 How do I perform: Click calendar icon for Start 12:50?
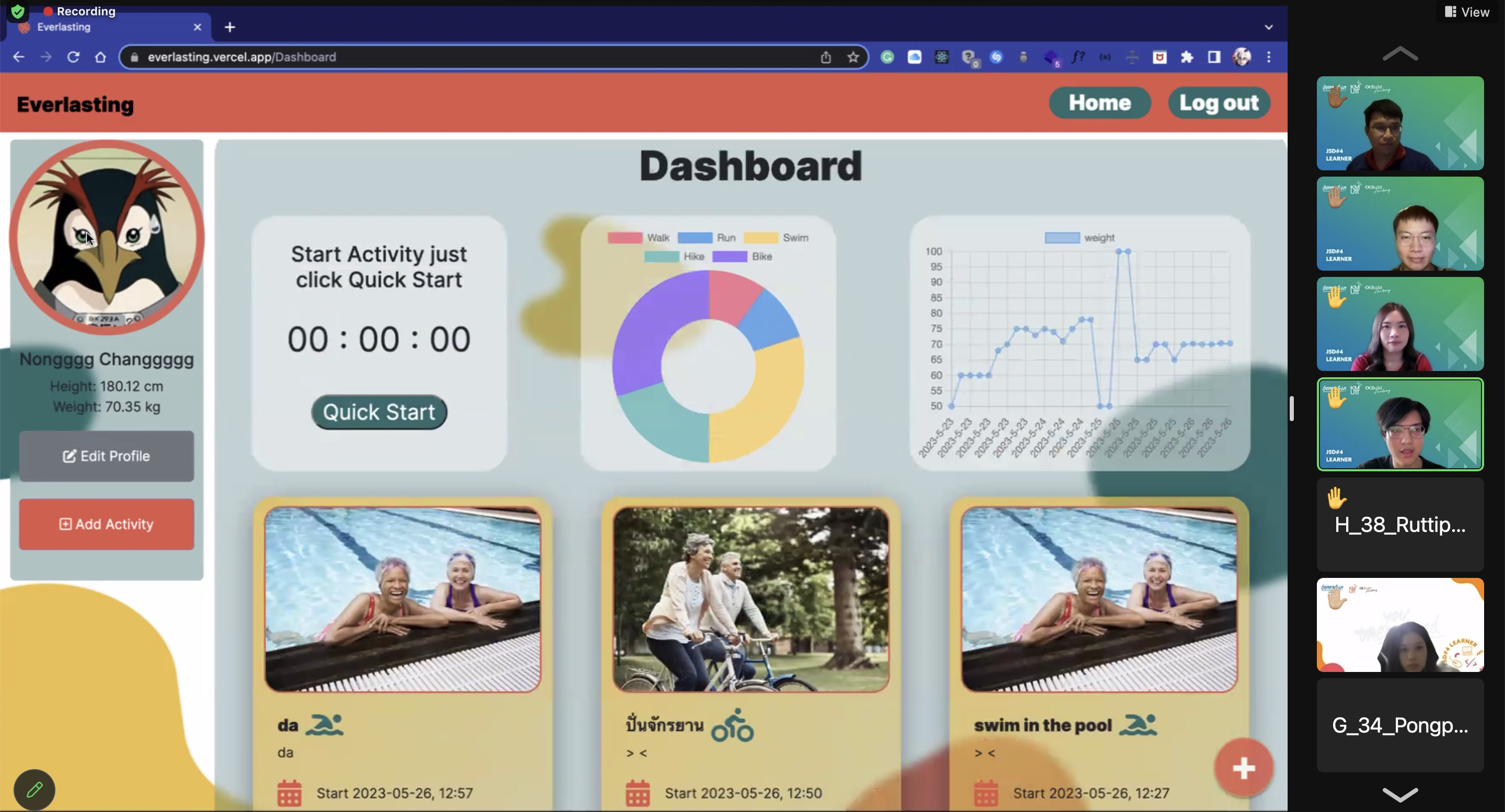click(638, 793)
